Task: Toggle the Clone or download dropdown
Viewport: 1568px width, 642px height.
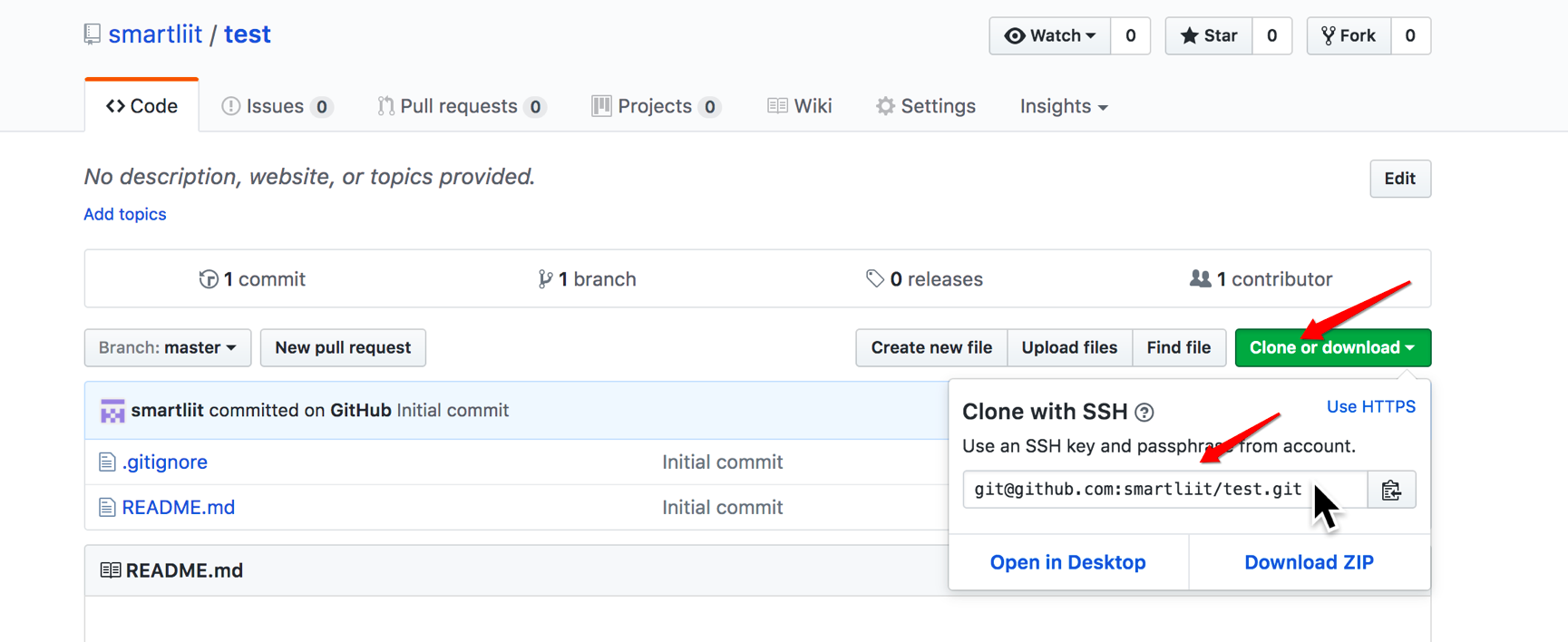Action: (x=1332, y=348)
